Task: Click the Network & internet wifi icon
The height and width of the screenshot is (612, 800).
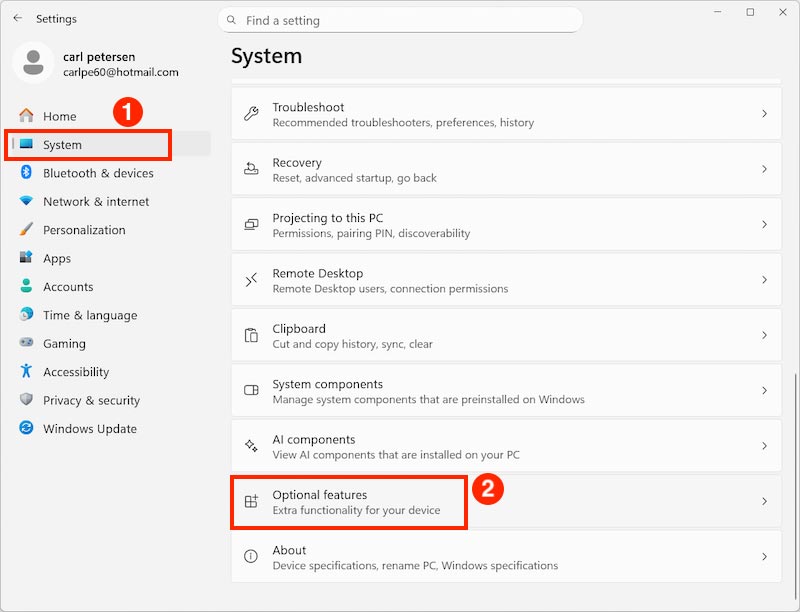Action: point(26,201)
